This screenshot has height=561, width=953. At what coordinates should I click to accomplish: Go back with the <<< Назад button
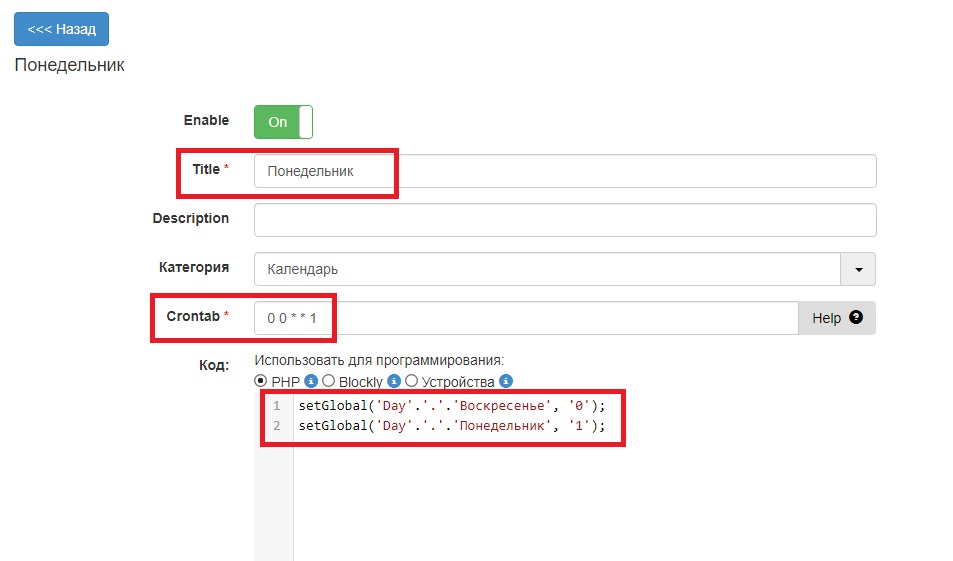click(x=61, y=29)
